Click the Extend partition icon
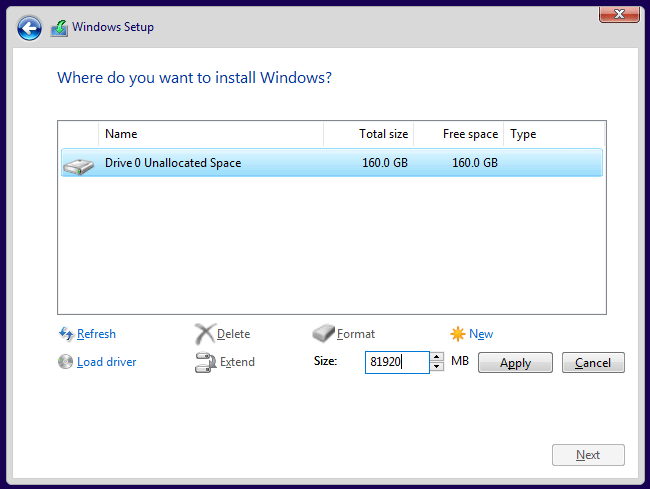Viewport: 650px width, 489px height. pos(205,362)
